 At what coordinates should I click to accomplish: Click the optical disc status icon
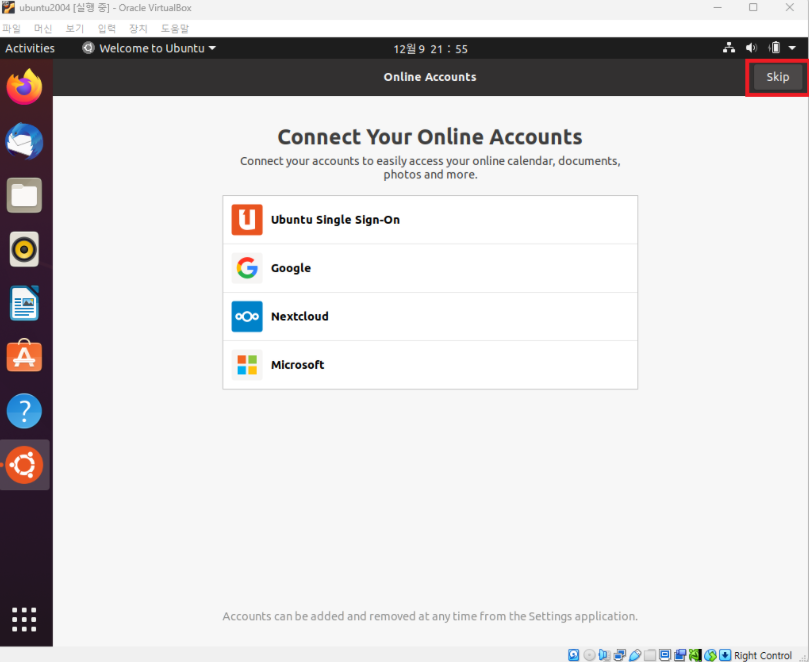tap(589, 655)
